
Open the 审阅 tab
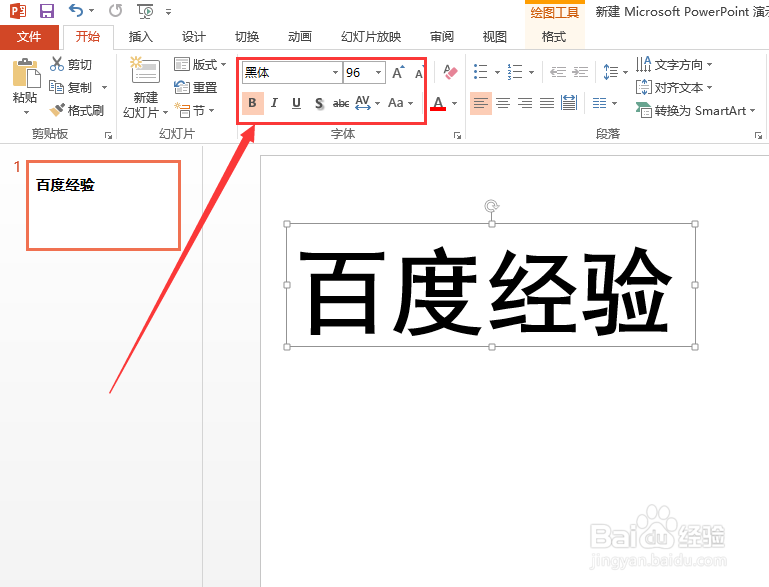[442, 37]
